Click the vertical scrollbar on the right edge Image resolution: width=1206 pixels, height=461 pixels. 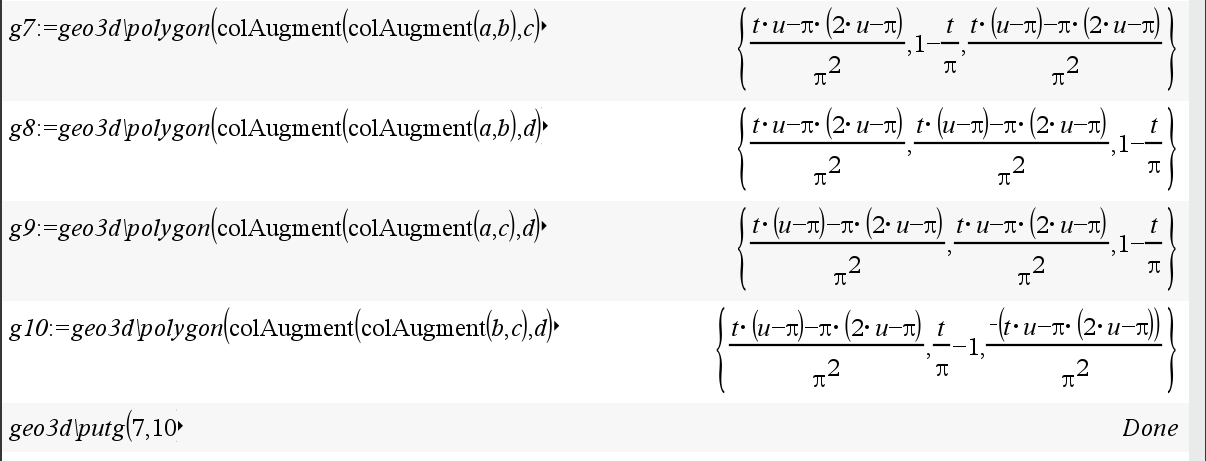point(1197,230)
